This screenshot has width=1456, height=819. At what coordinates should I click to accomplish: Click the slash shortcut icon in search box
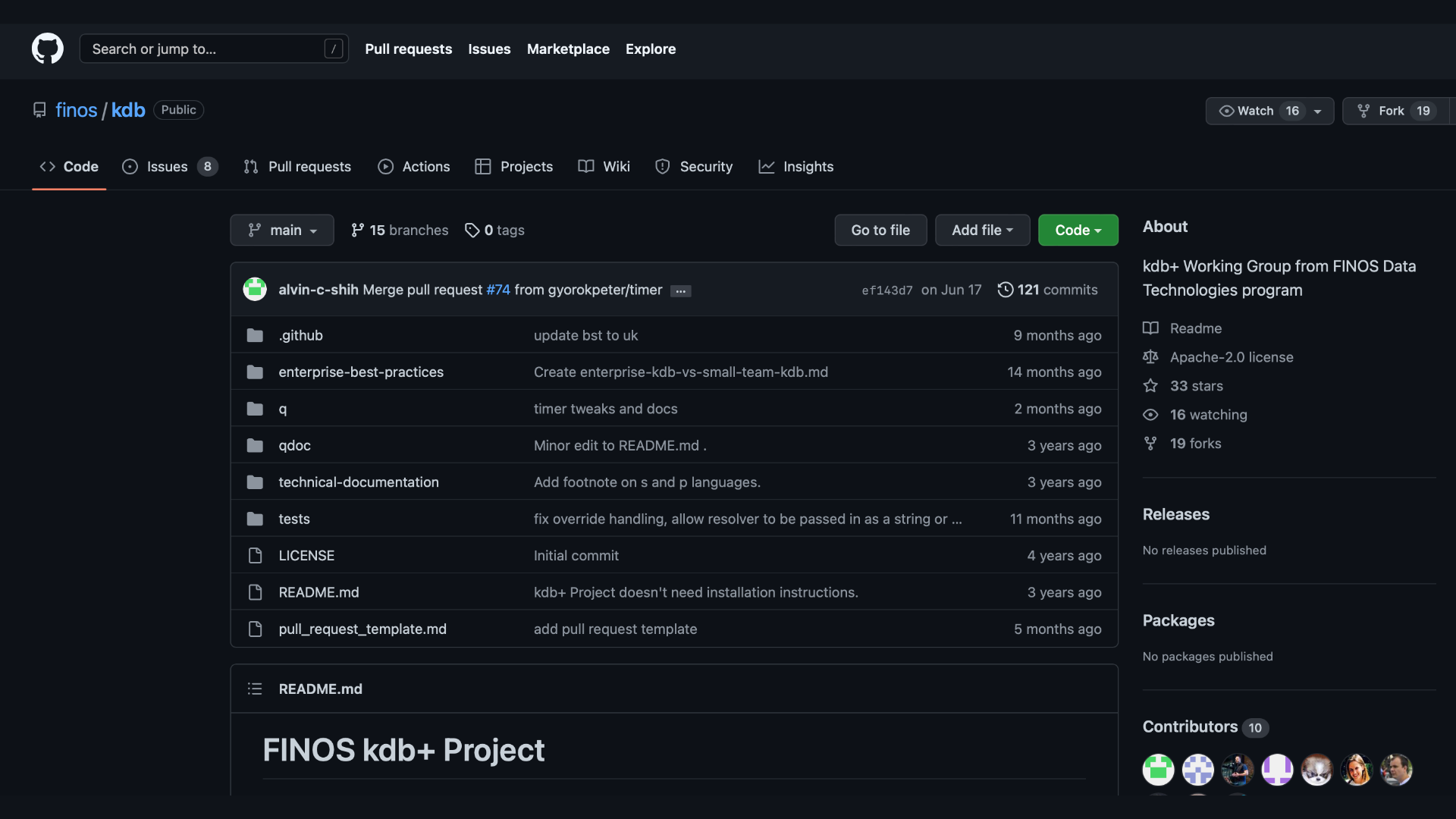pos(333,49)
